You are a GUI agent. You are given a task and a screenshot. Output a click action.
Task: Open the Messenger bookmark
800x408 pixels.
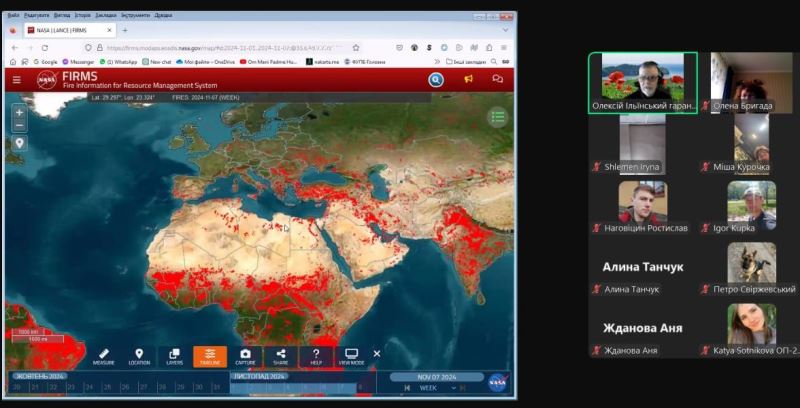tap(79, 62)
